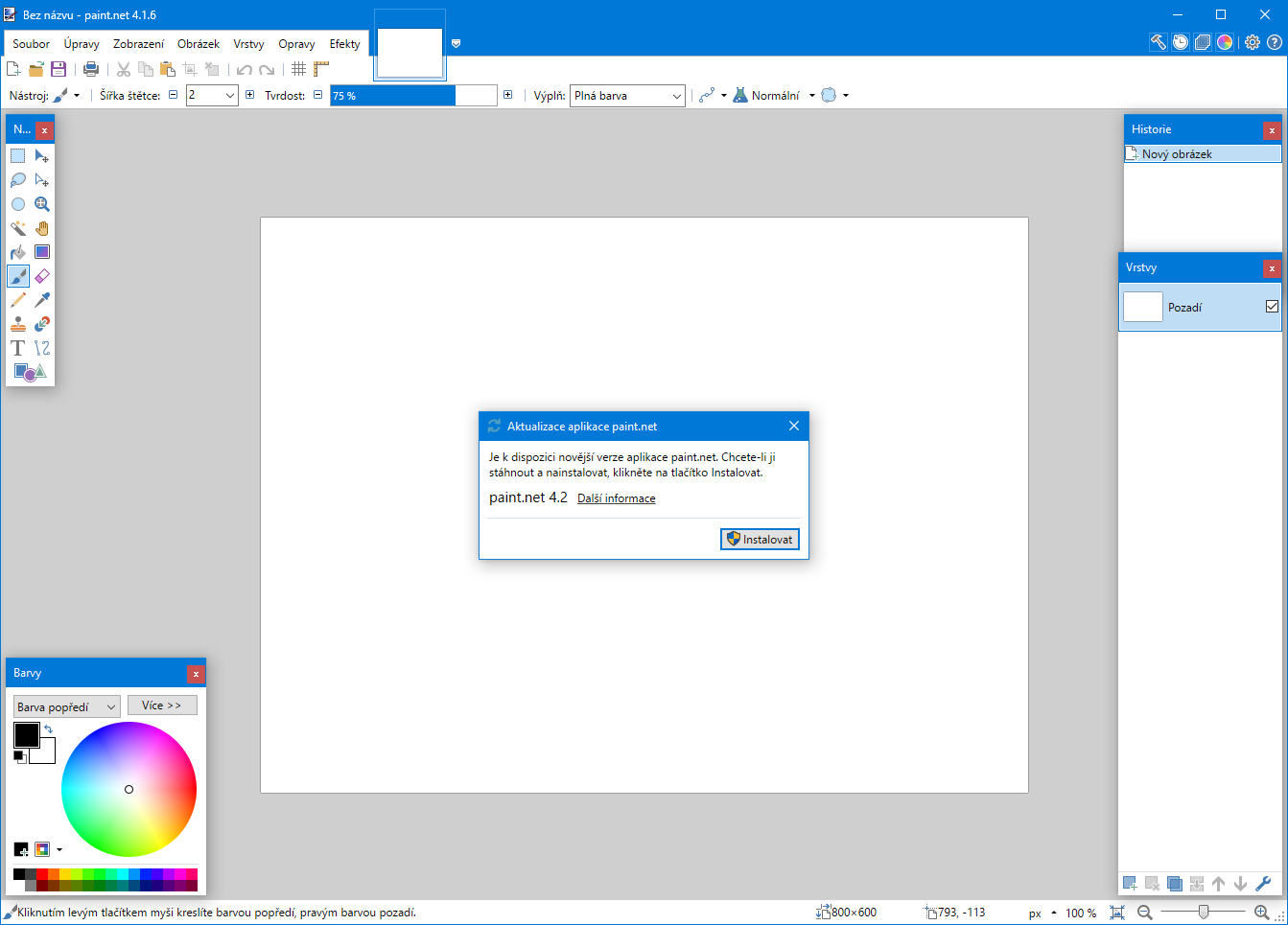Click the open image thumbnail tab
The width and height of the screenshot is (1288, 925).
point(410,52)
